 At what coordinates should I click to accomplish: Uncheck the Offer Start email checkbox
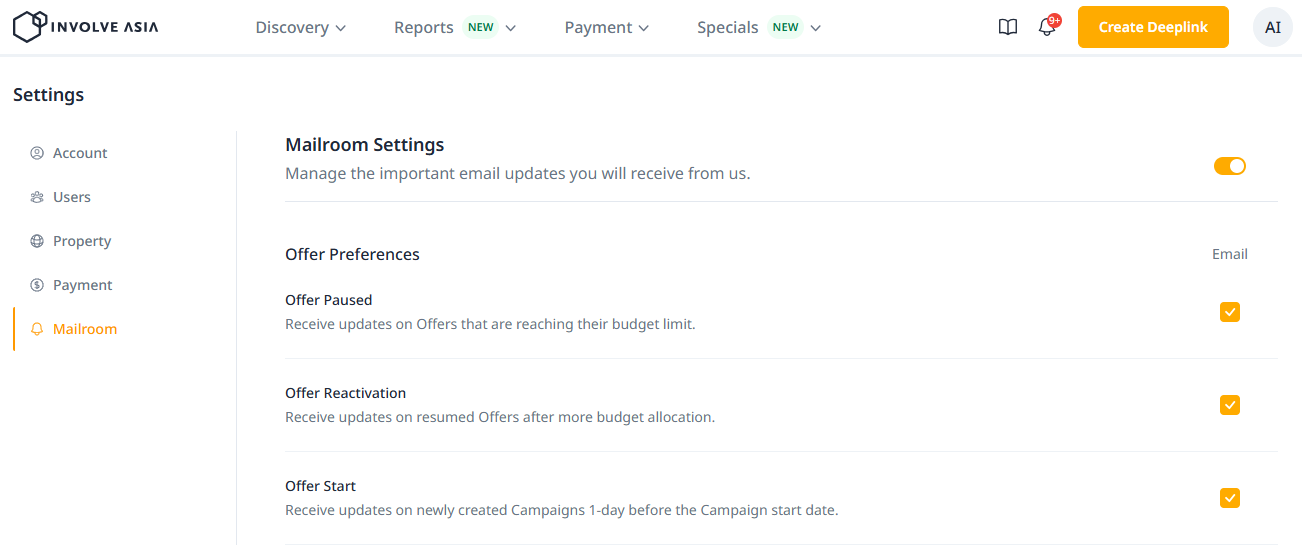1229,498
